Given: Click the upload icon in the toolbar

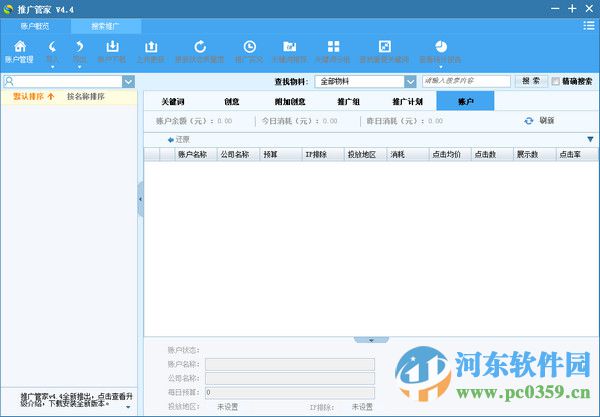Looking at the screenshot, I should coord(151,47).
